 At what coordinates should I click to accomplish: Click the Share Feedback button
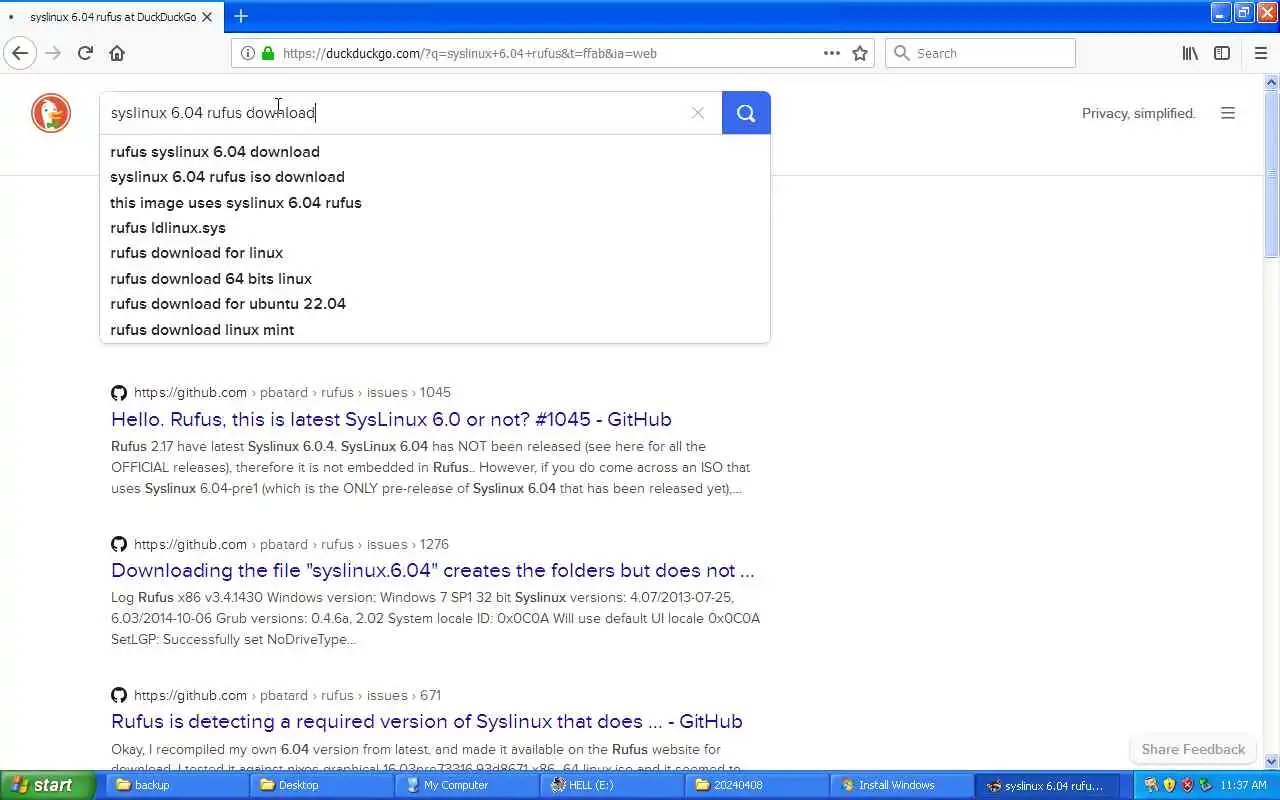tap(1193, 749)
